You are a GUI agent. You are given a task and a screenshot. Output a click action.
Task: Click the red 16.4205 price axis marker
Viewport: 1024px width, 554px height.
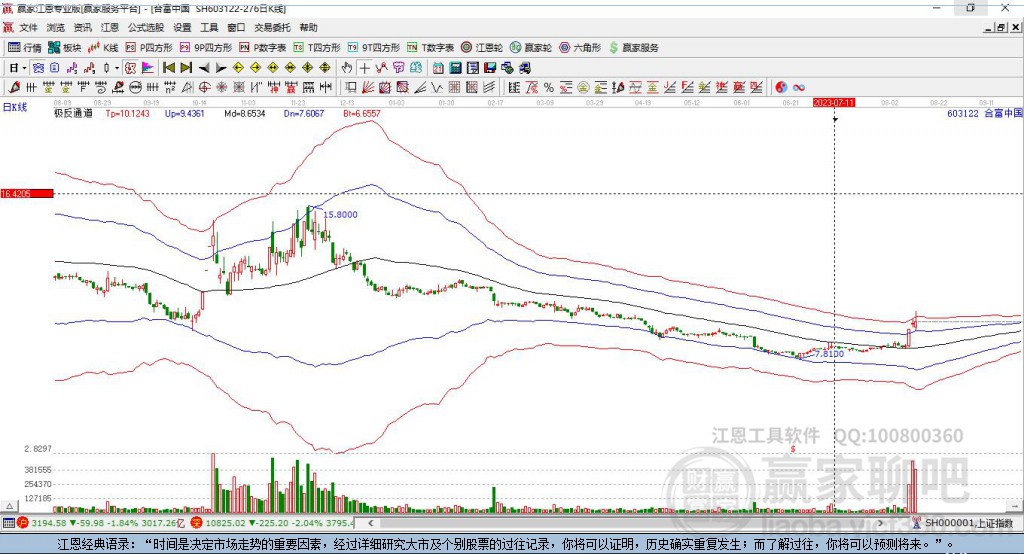pos(26,193)
